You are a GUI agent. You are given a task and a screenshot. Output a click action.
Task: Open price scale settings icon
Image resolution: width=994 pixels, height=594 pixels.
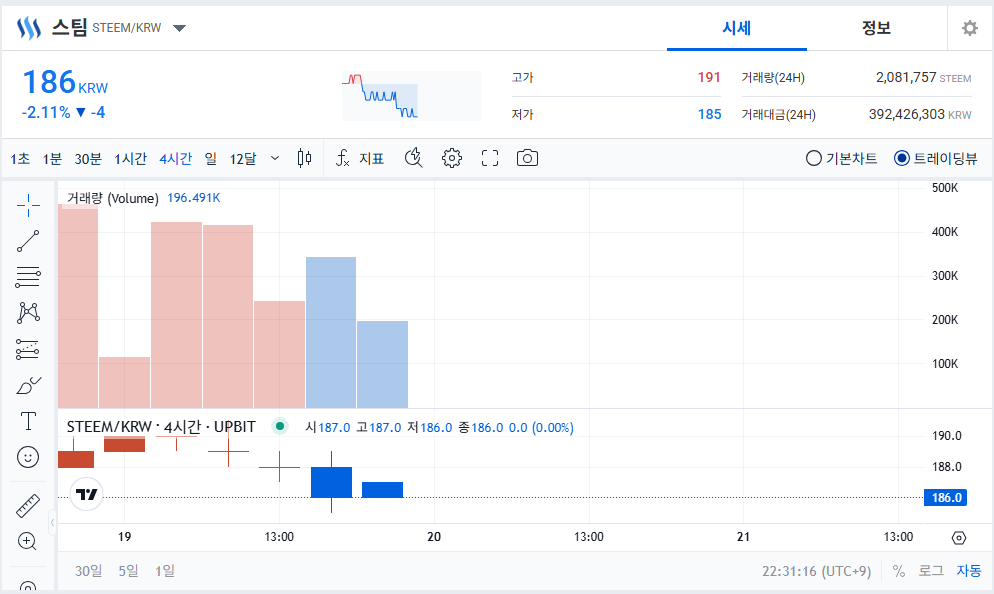(x=959, y=538)
